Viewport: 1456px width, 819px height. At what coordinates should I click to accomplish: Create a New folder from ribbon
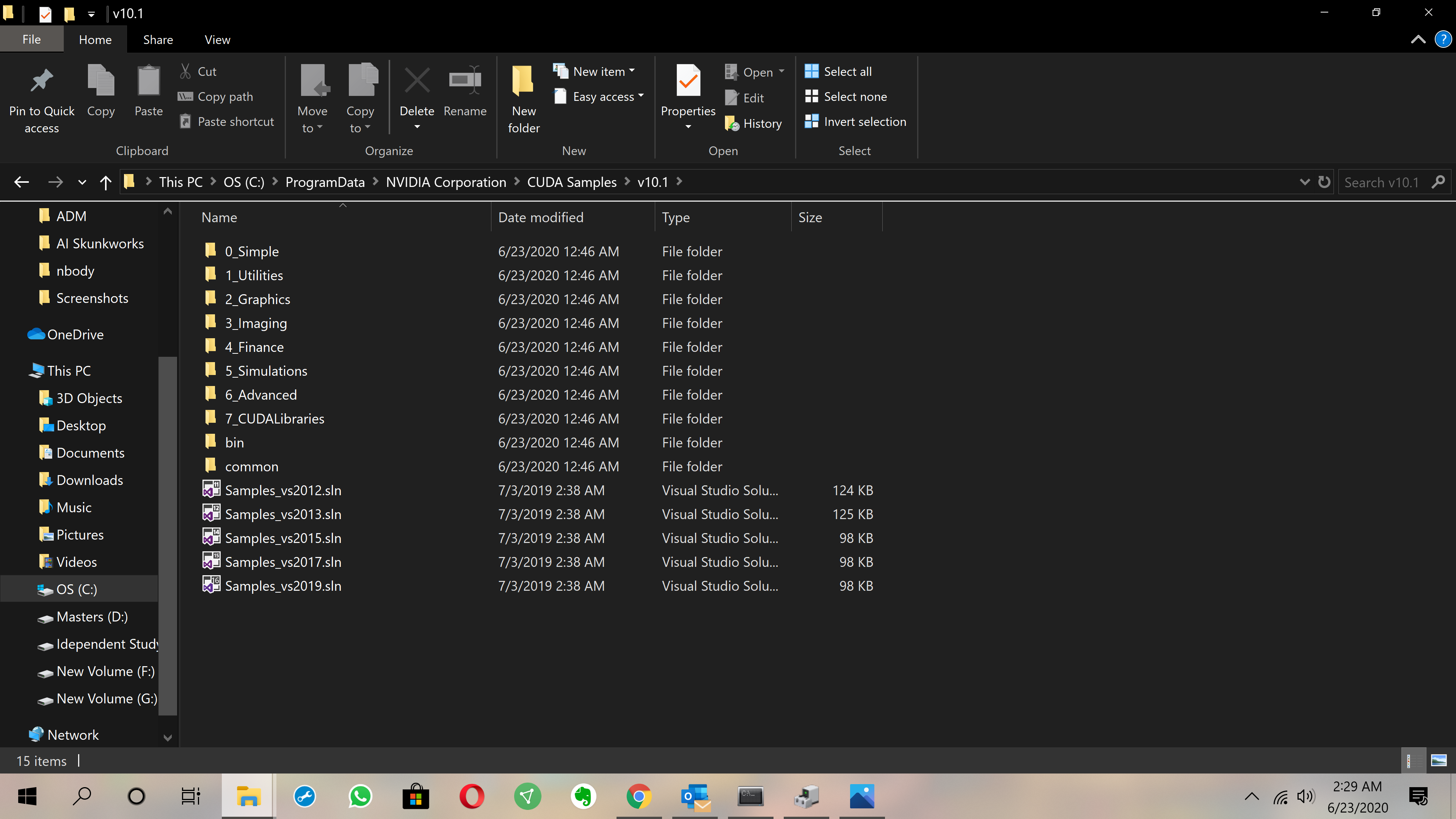click(523, 99)
